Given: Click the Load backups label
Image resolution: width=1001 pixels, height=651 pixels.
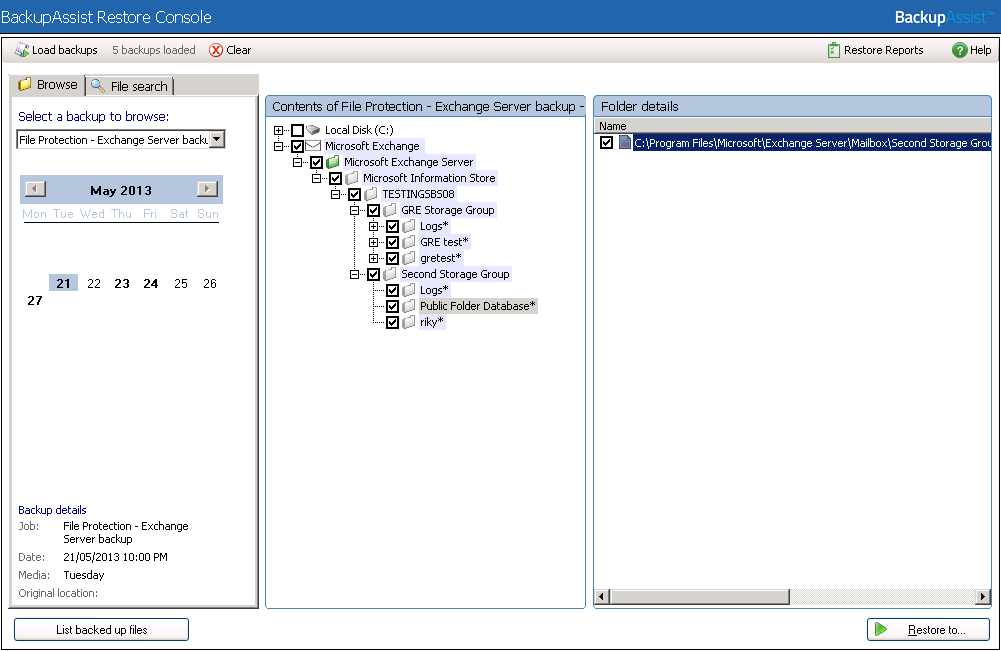Looking at the screenshot, I should 64,50.
